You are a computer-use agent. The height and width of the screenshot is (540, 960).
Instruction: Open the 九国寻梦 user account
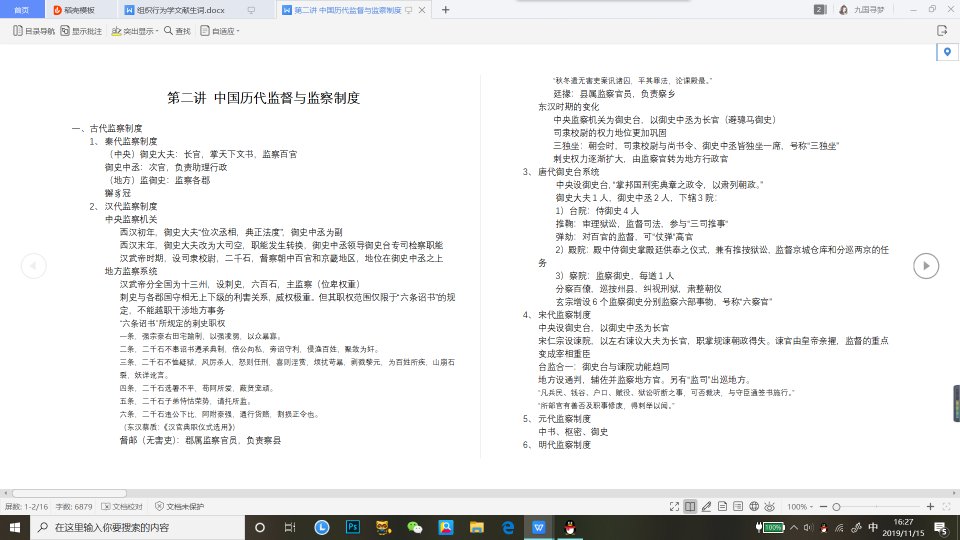[862, 10]
